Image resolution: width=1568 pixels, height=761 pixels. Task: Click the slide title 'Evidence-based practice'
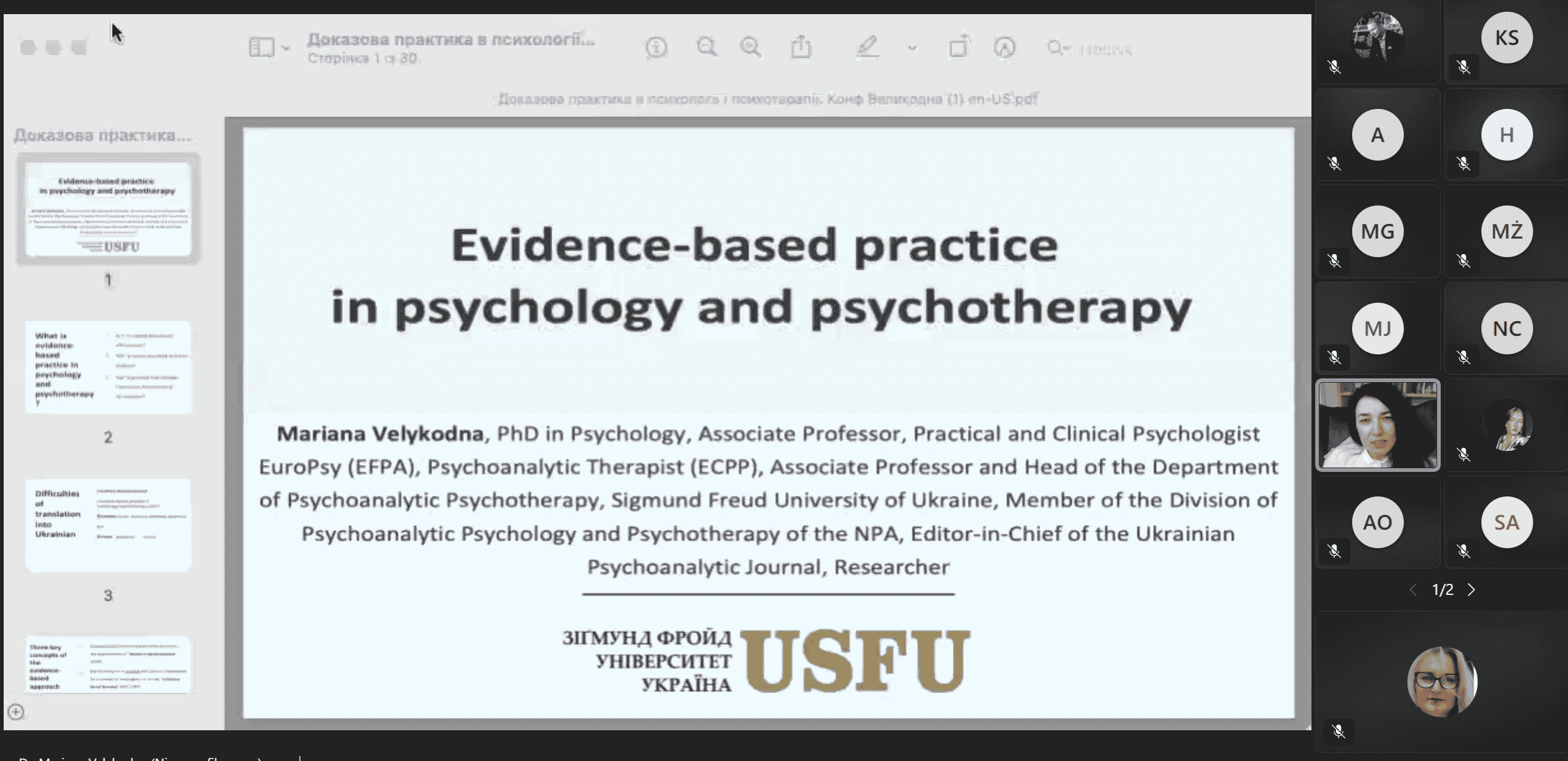tap(754, 245)
